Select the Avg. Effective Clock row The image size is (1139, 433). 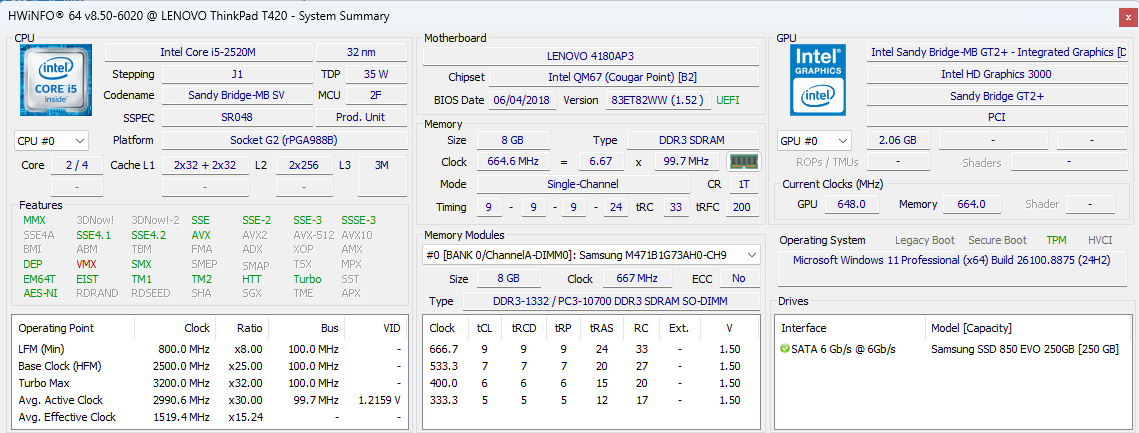(209, 417)
